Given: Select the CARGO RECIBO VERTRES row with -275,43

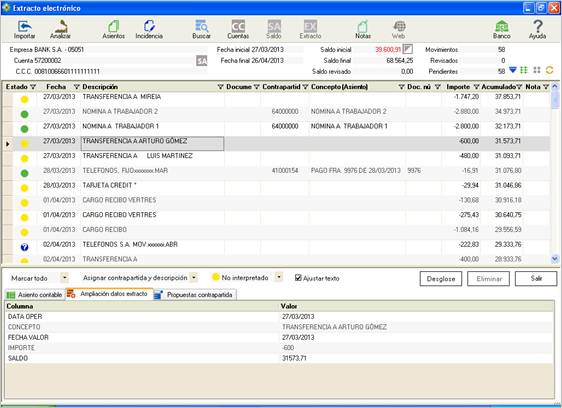Looking at the screenshot, I should [x=276, y=218].
